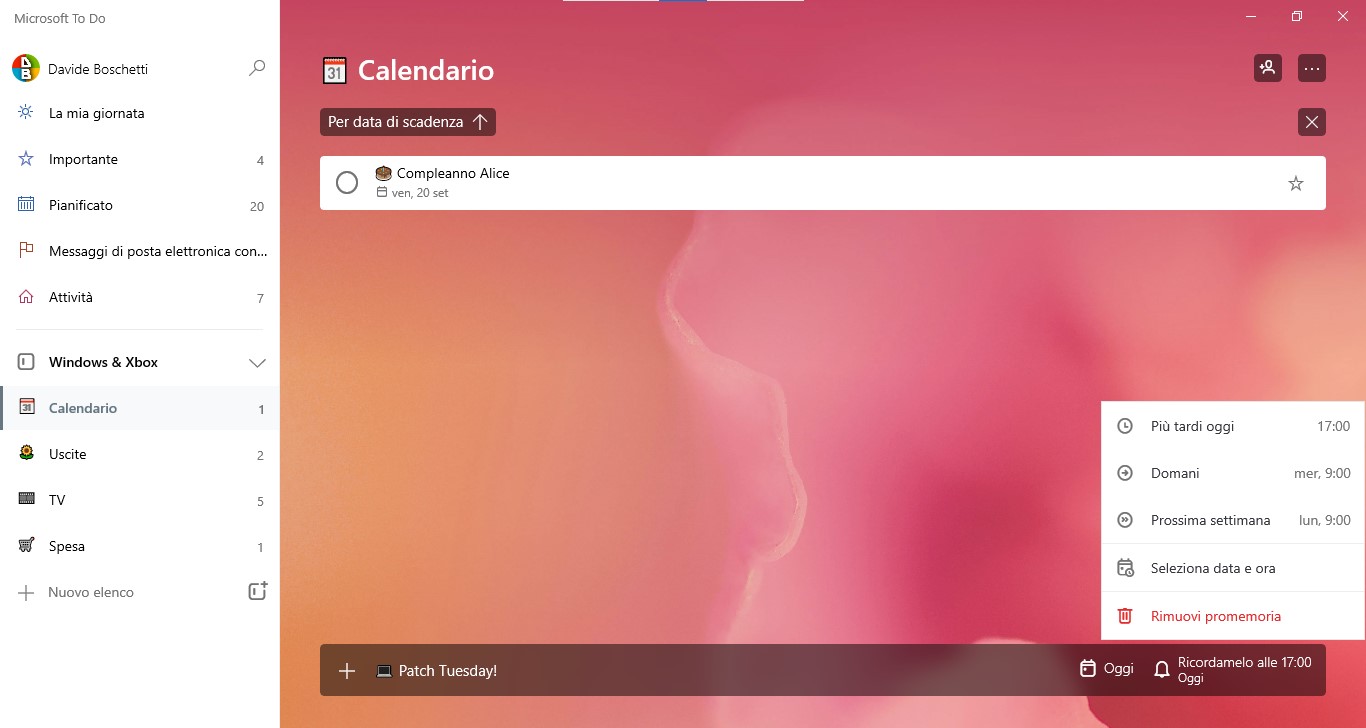
Task: Open the Pianificato smart list
Action: (140, 205)
